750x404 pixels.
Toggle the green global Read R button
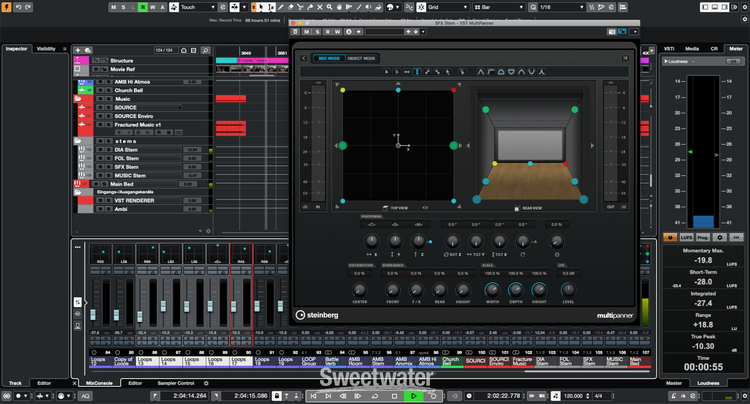pos(143,7)
